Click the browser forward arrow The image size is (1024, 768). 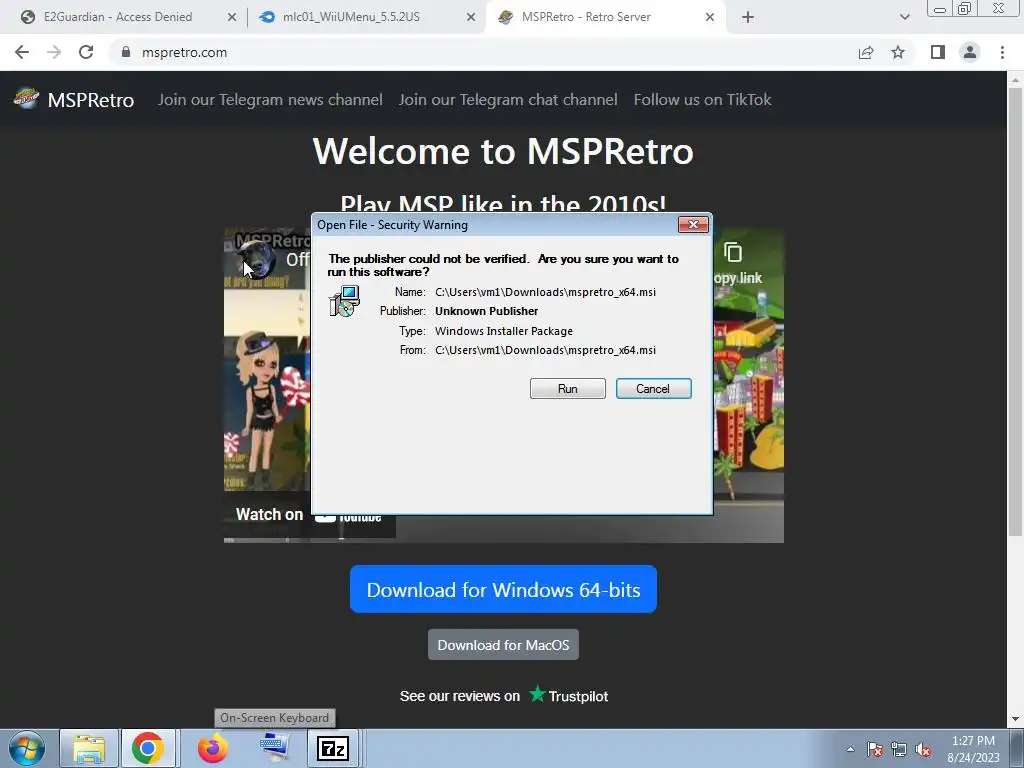tap(54, 52)
